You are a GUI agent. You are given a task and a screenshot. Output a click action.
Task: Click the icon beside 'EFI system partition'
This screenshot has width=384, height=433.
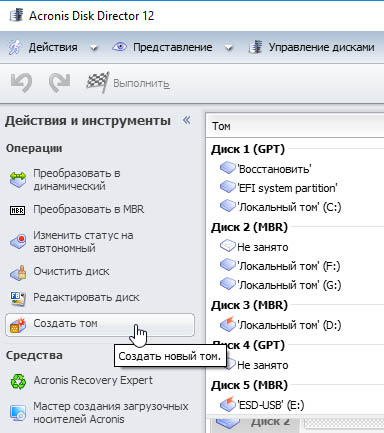click(228, 187)
